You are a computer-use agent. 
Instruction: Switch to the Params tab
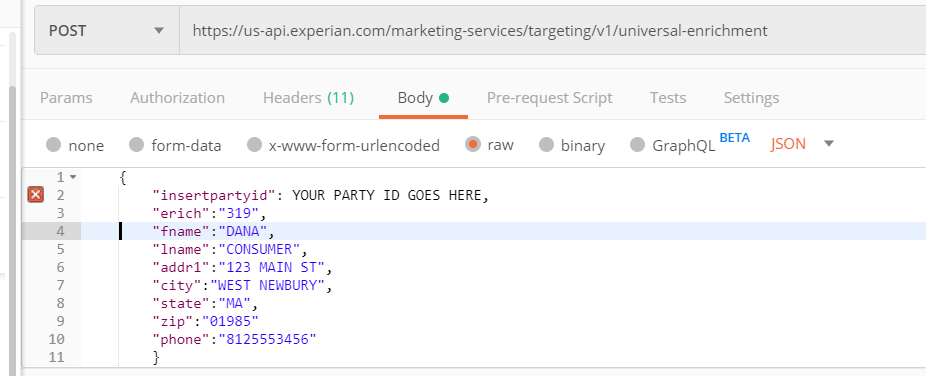click(66, 97)
